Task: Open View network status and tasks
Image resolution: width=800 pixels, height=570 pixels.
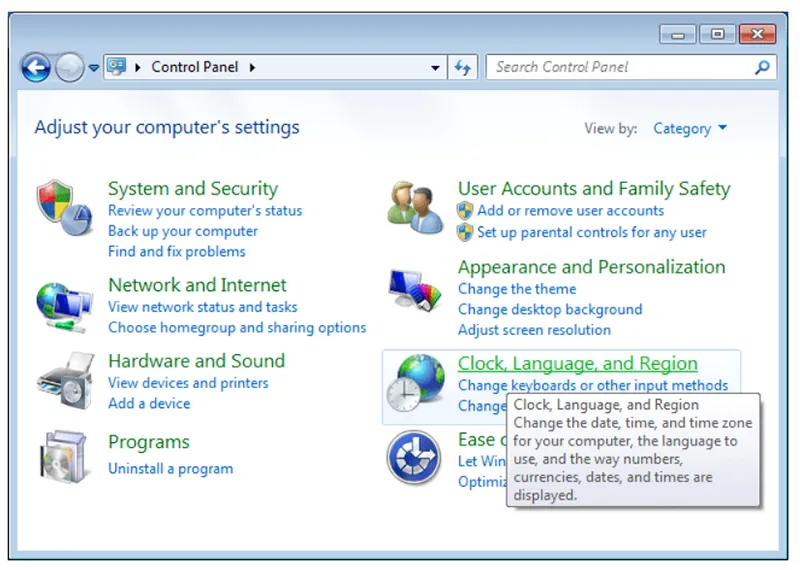Action: tap(203, 307)
